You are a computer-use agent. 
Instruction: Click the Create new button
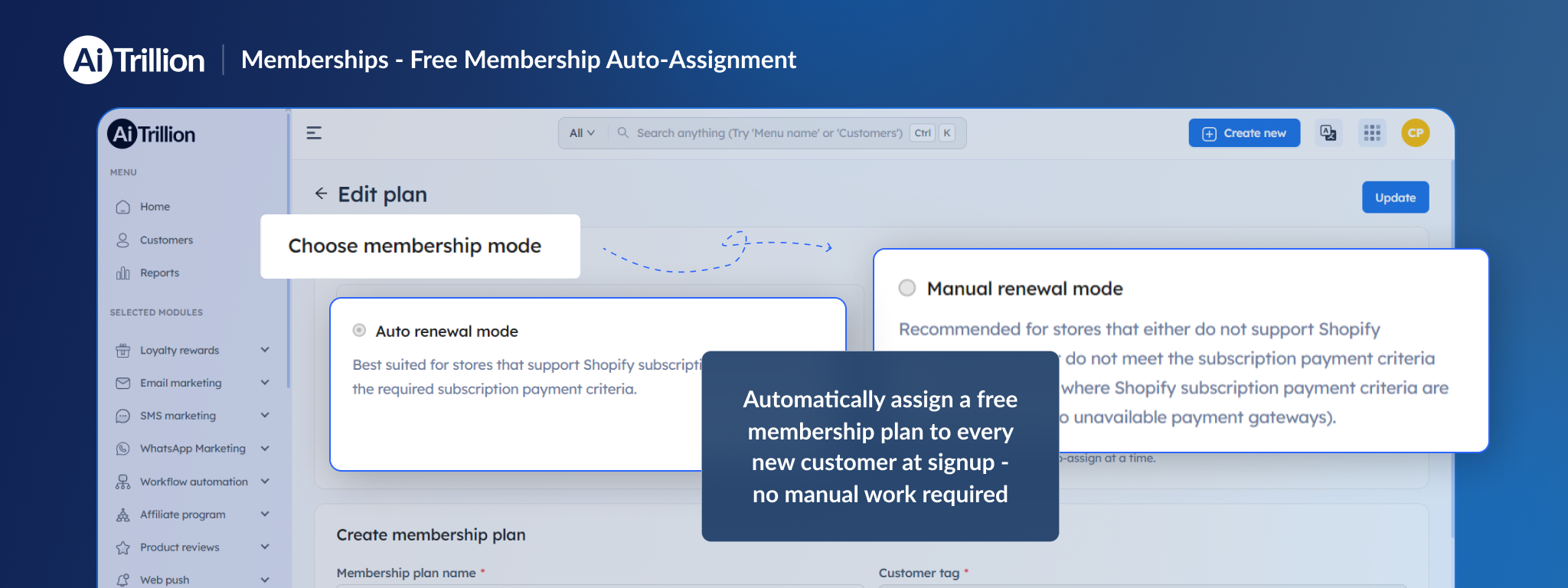click(1244, 133)
